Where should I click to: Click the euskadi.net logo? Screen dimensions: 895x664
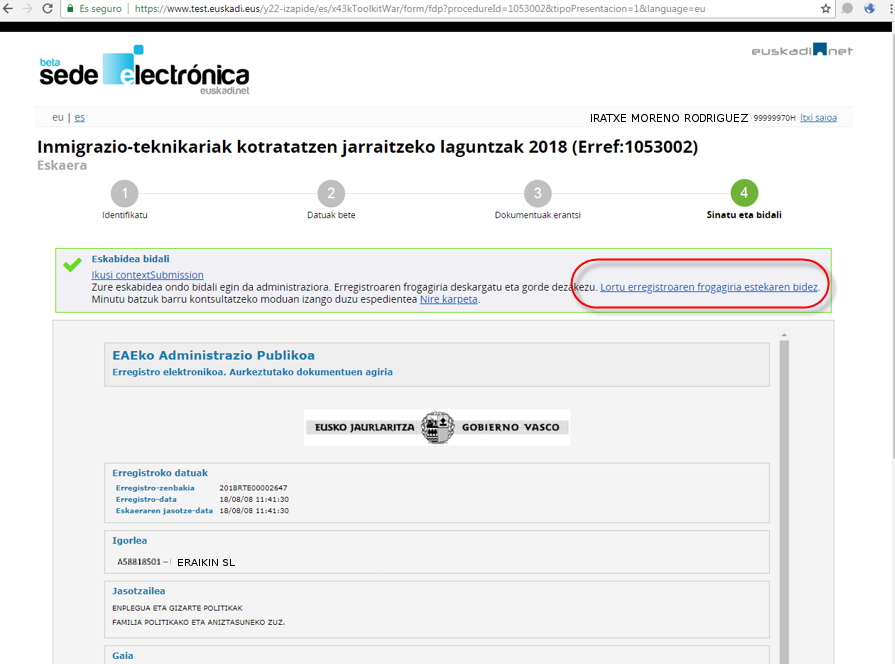pos(801,50)
